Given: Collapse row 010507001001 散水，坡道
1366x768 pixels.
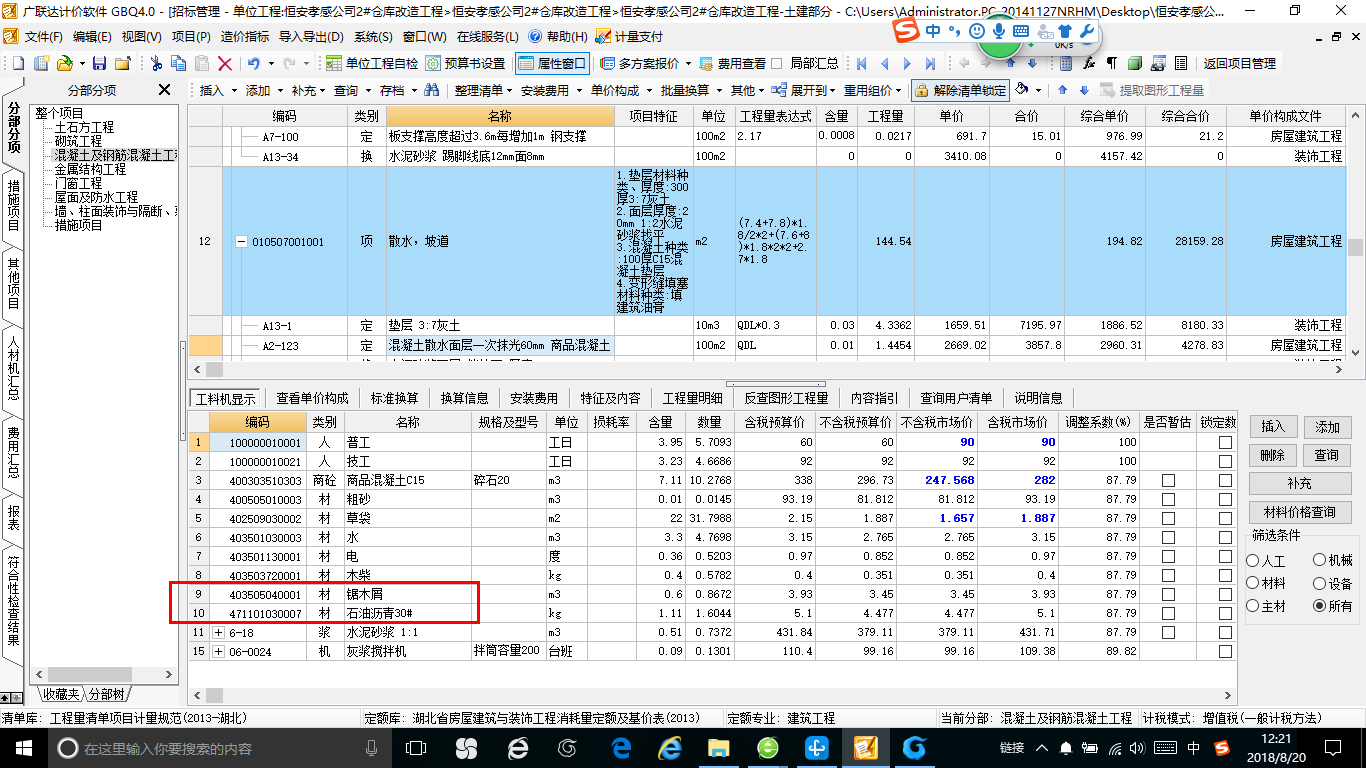Looking at the screenshot, I should [240, 242].
